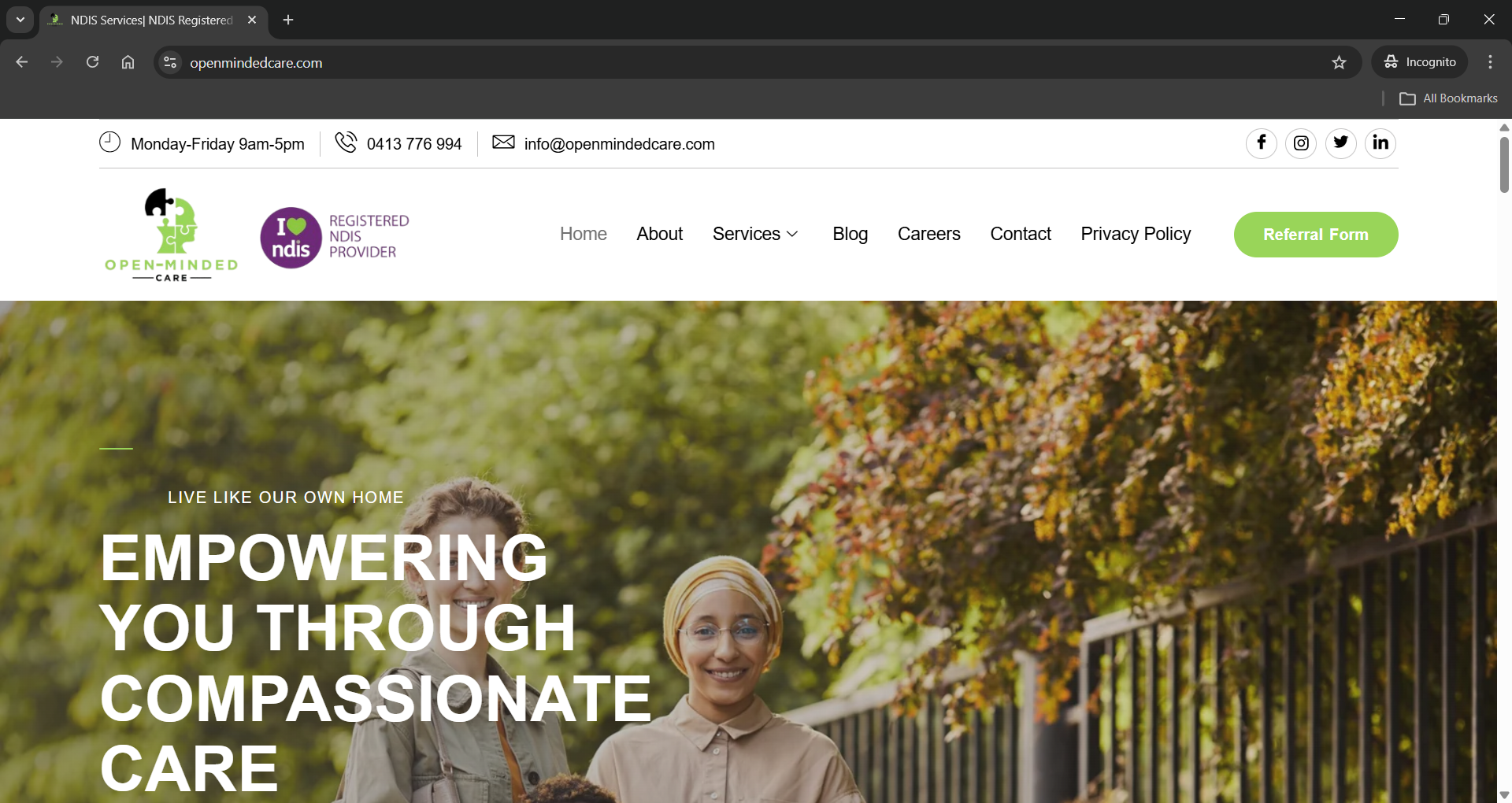Go to the About page
This screenshot has height=803, width=1512.
[x=659, y=234]
